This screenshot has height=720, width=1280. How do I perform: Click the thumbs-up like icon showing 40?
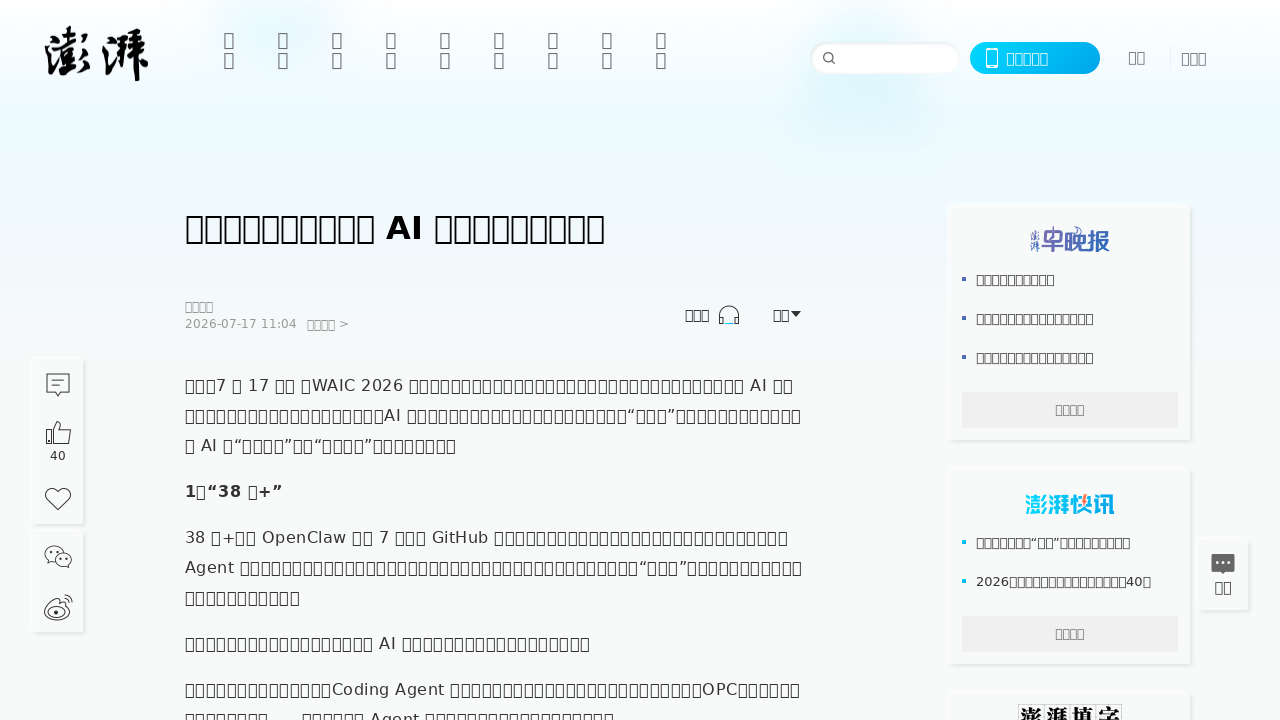click(x=58, y=433)
